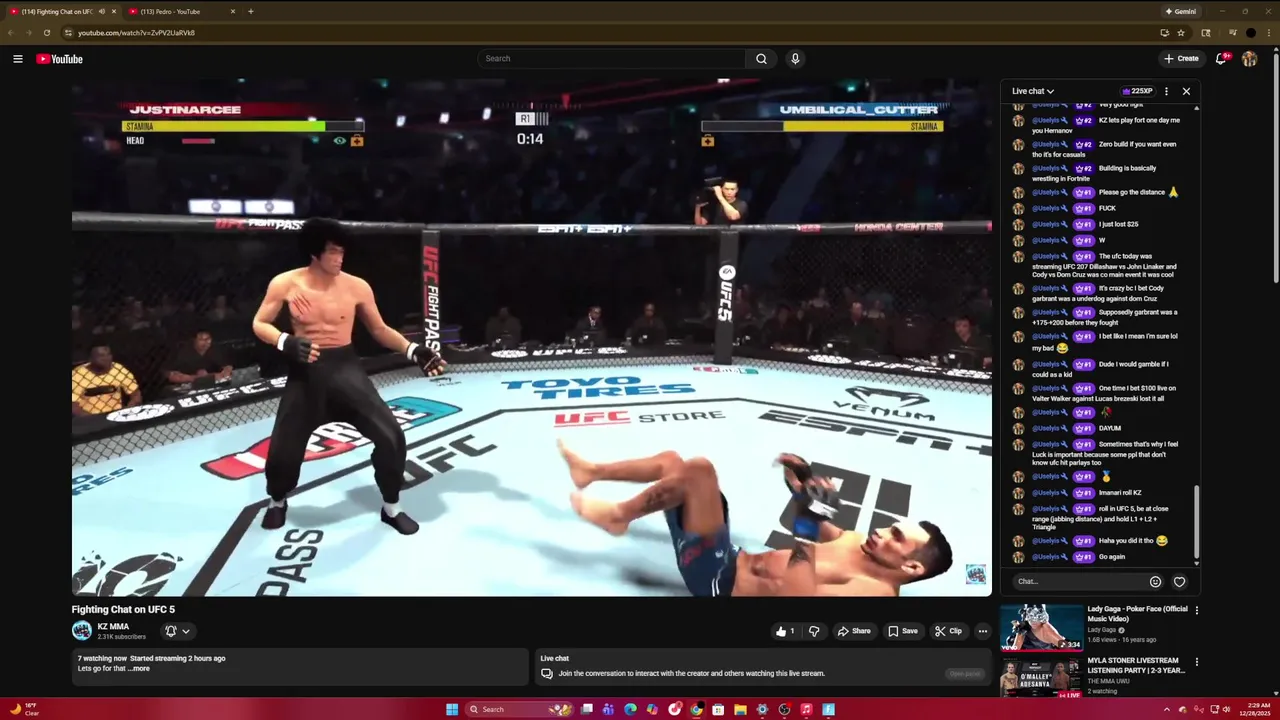Send a heart reaction in chat
Viewport: 1280px width, 720px height.
click(x=1179, y=581)
